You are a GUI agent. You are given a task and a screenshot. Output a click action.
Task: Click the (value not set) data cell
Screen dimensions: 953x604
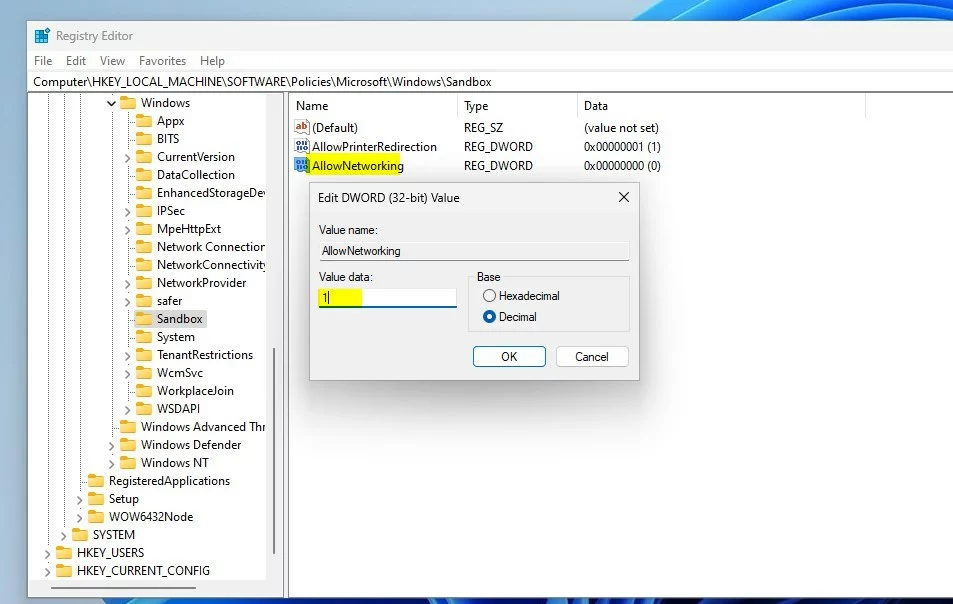coord(621,128)
